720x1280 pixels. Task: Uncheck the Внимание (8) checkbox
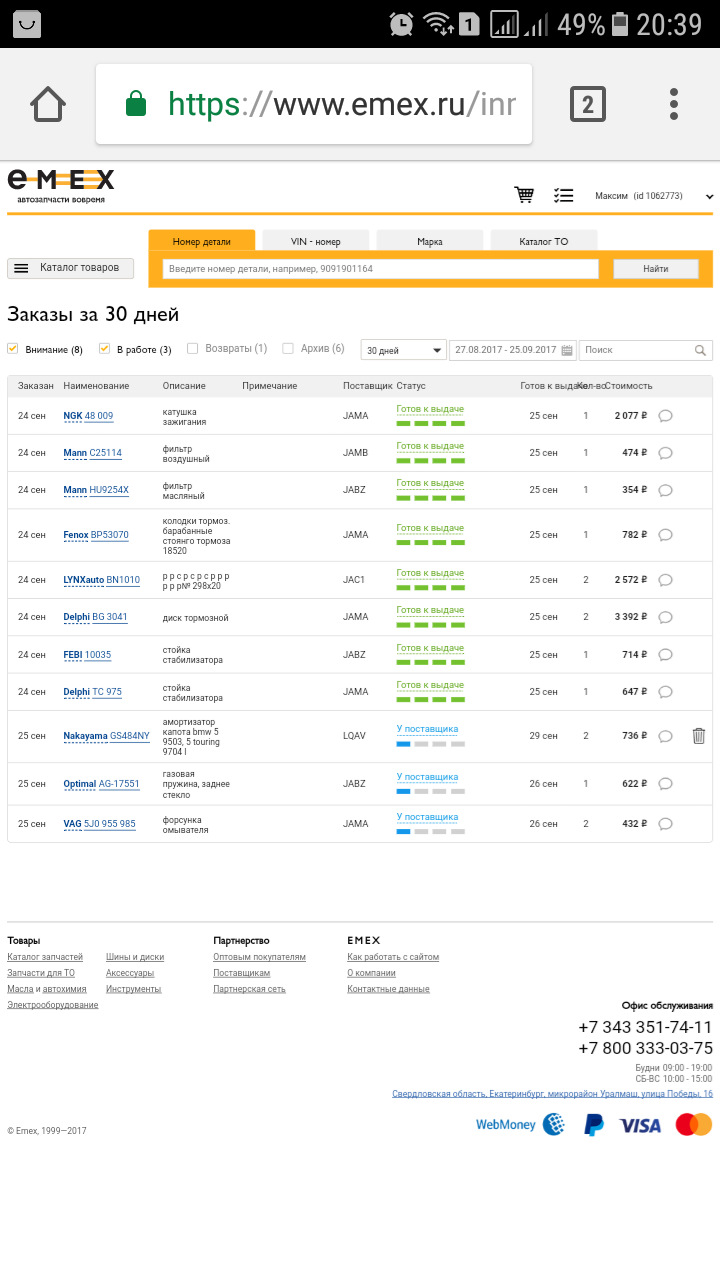point(13,348)
